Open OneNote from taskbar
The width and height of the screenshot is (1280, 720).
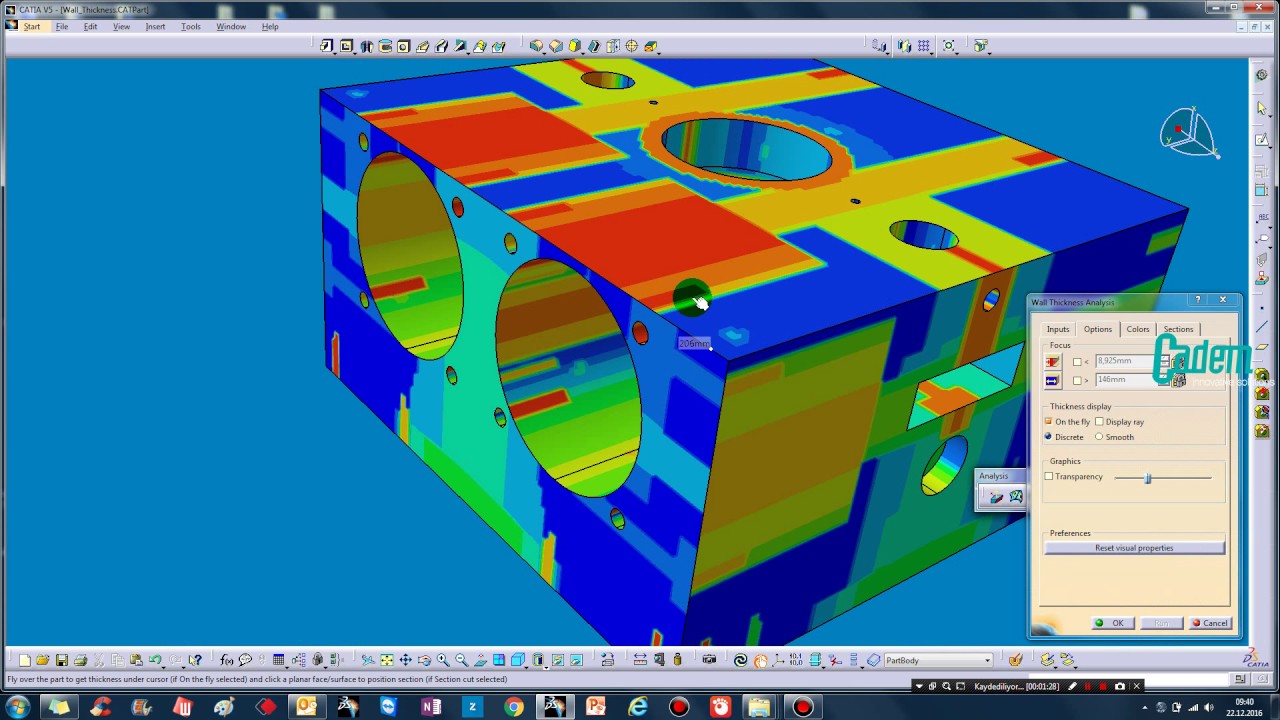pos(430,707)
